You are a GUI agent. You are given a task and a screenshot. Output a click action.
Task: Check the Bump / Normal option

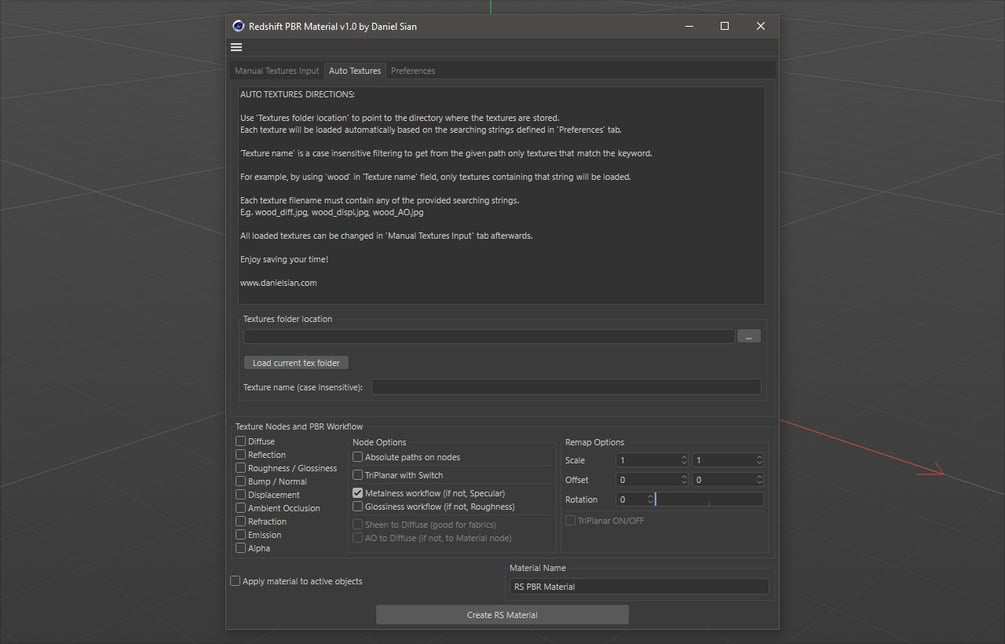240,481
